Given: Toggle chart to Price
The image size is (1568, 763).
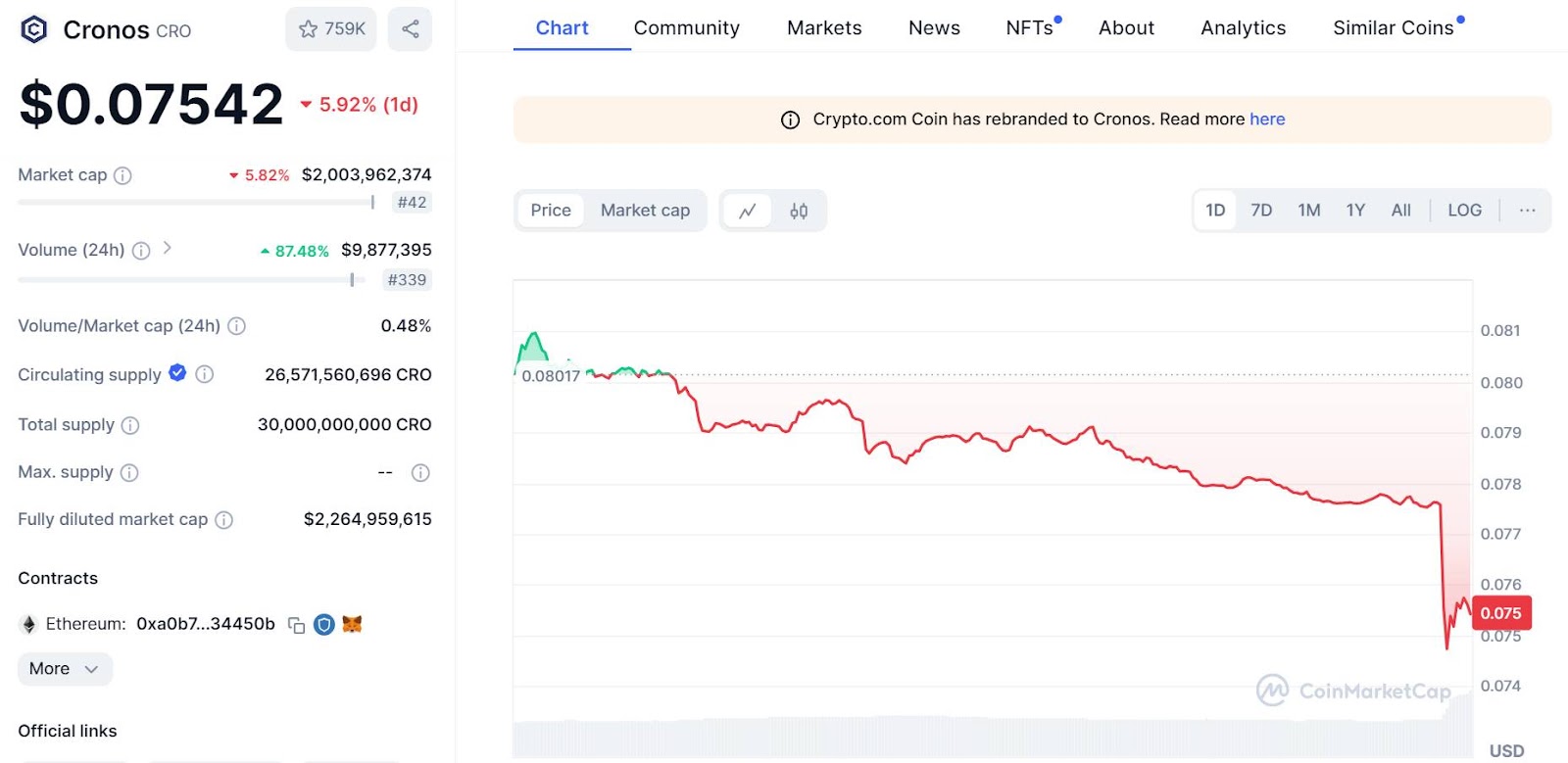Looking at the screenshot, I should 551,211.
